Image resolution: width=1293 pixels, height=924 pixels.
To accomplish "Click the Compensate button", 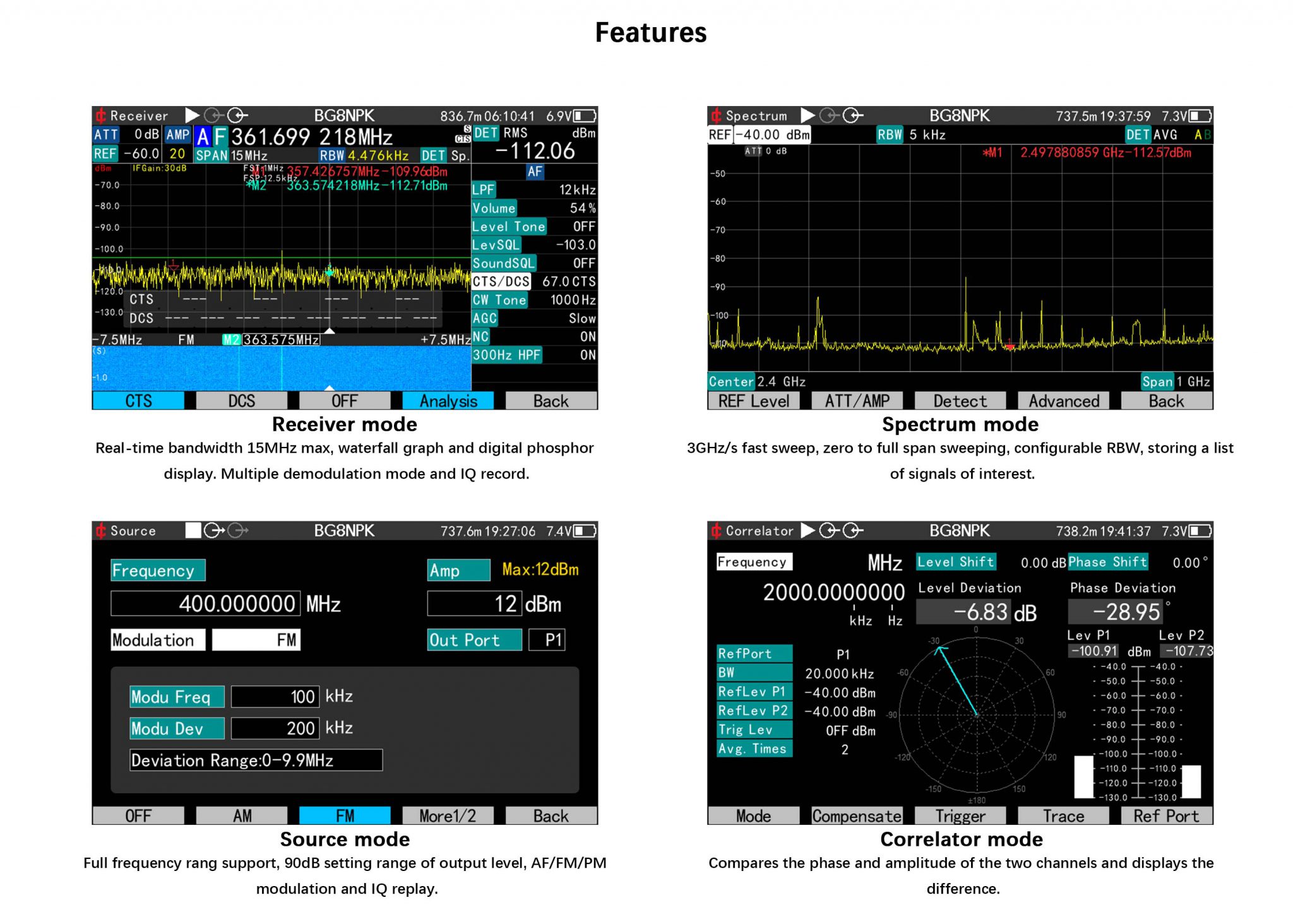I will [857, 815].
